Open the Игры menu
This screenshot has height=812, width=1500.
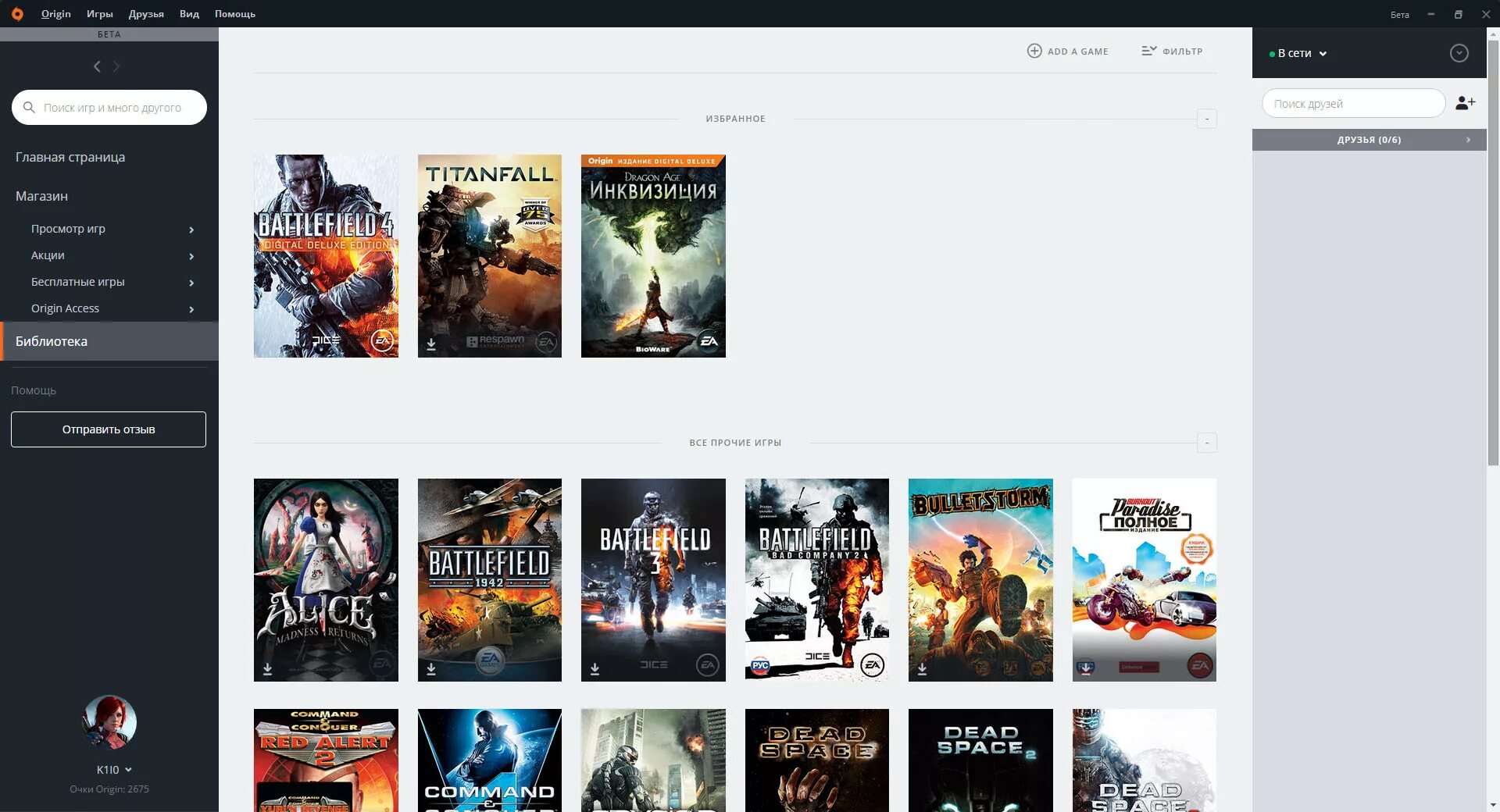[x=100, y=13]
